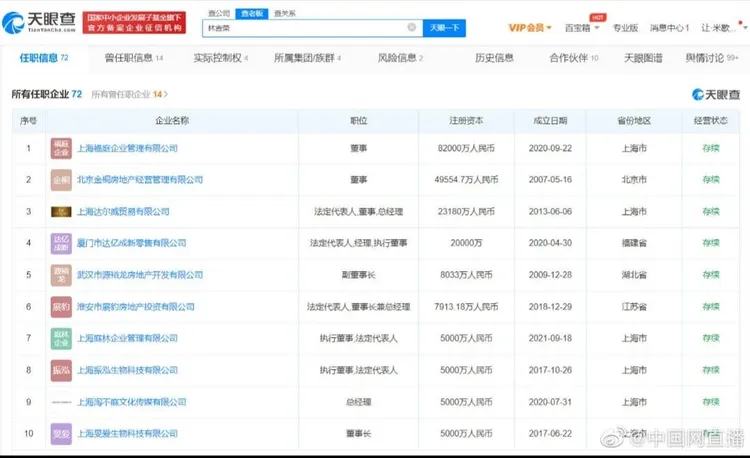The width and height of the screenshot is (750, 458).
Task: Click the 7913.18万人民币 capital cell
Action: pos(466,306)
